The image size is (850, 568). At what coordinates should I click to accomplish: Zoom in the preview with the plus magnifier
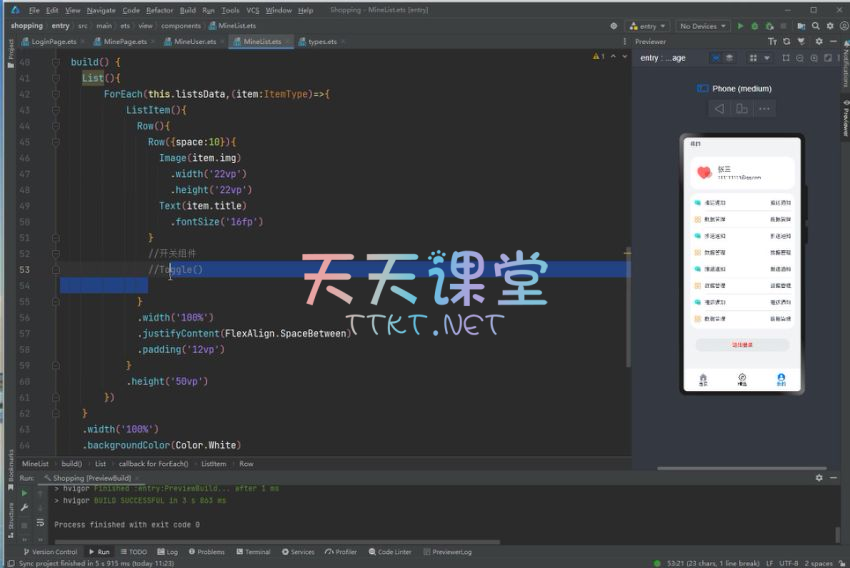pos(813,58)
